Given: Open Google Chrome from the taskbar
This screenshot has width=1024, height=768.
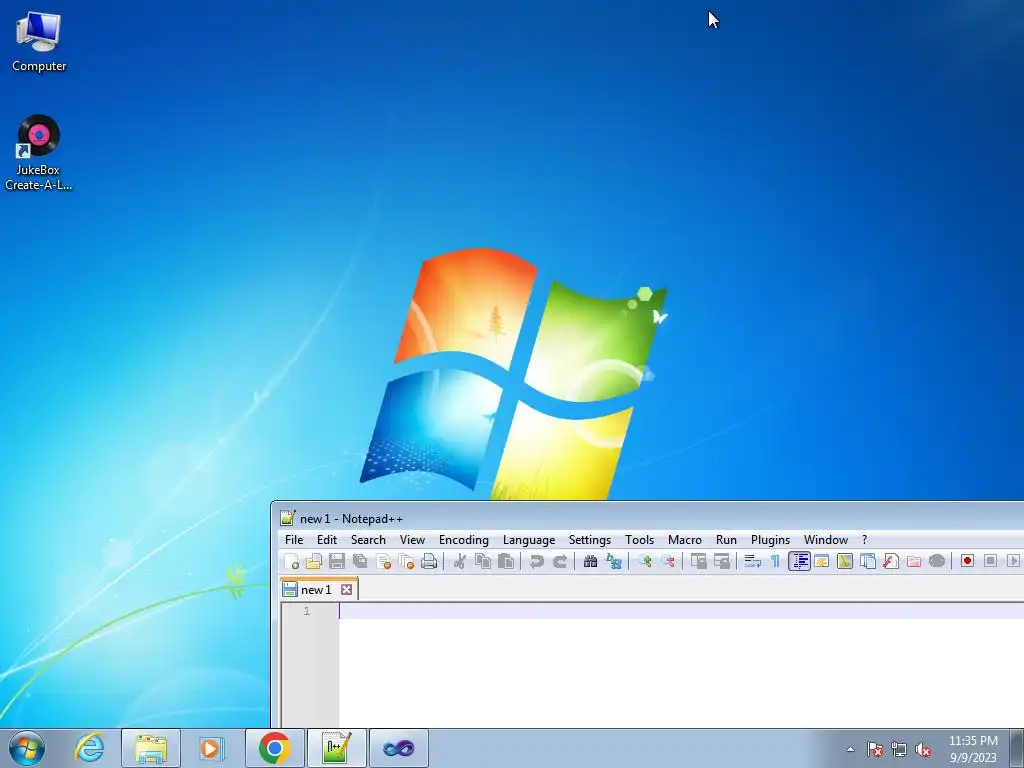Looking at the screenshot, I should (274, 748).
